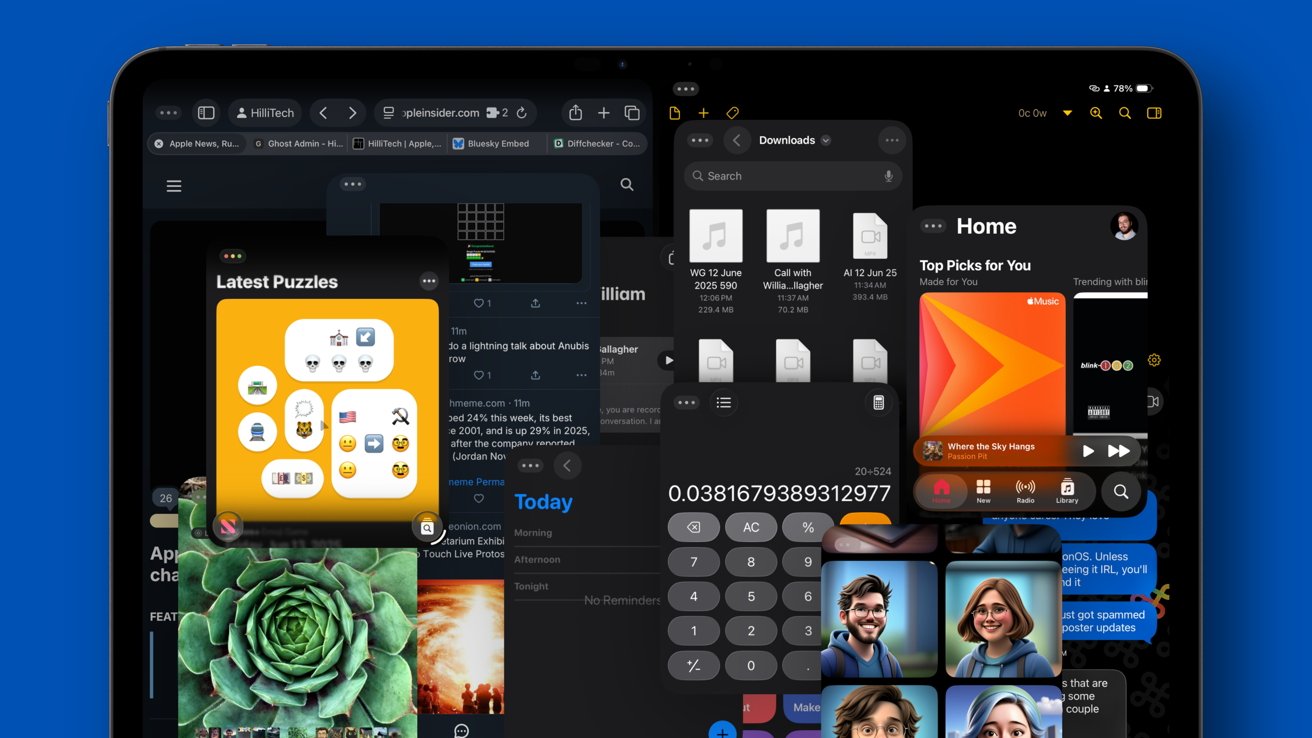This screenshot has height=738, width=1312.
Task: Select Home tab in Music
Action: [941, 491]
